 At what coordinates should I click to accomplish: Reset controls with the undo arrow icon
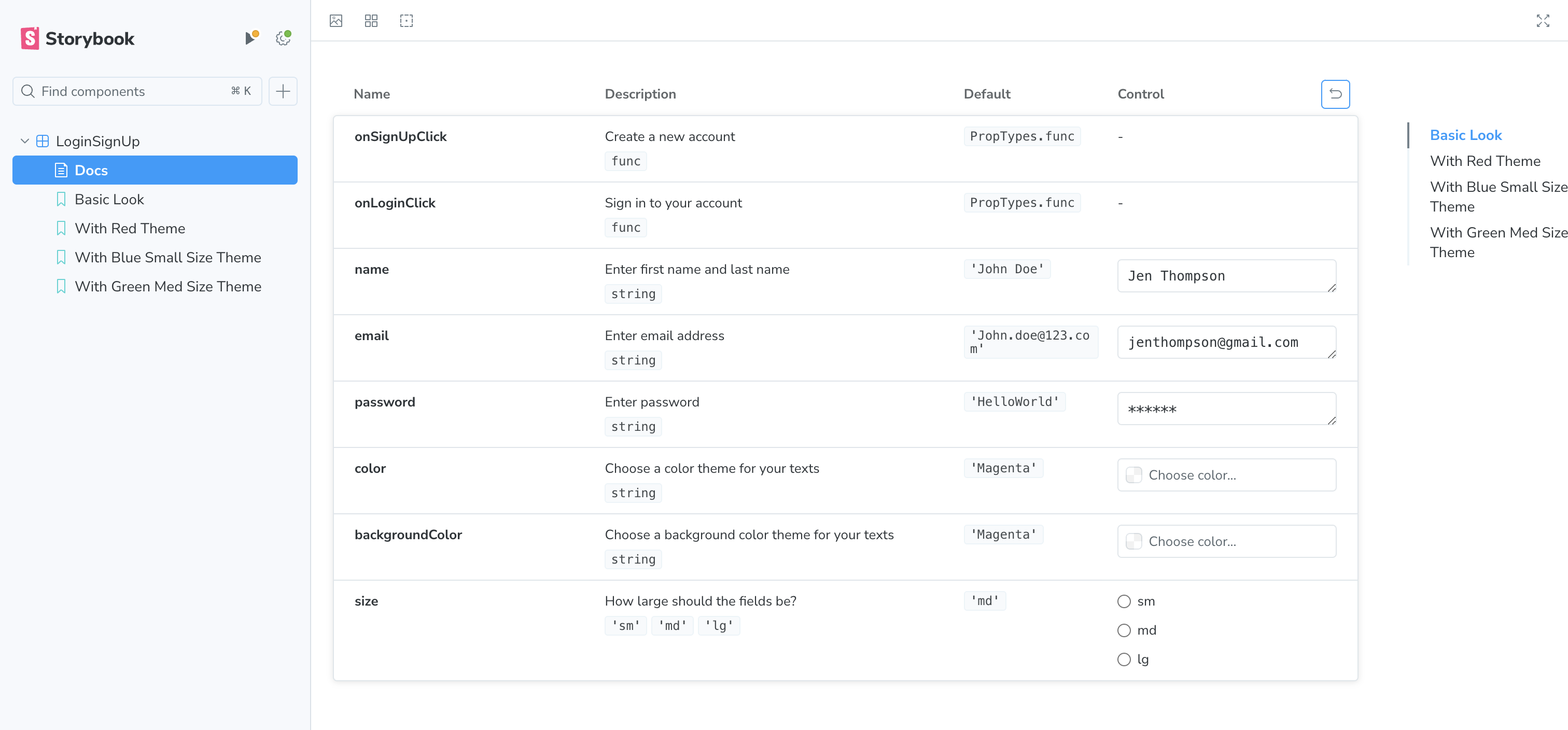point(1335,94)
